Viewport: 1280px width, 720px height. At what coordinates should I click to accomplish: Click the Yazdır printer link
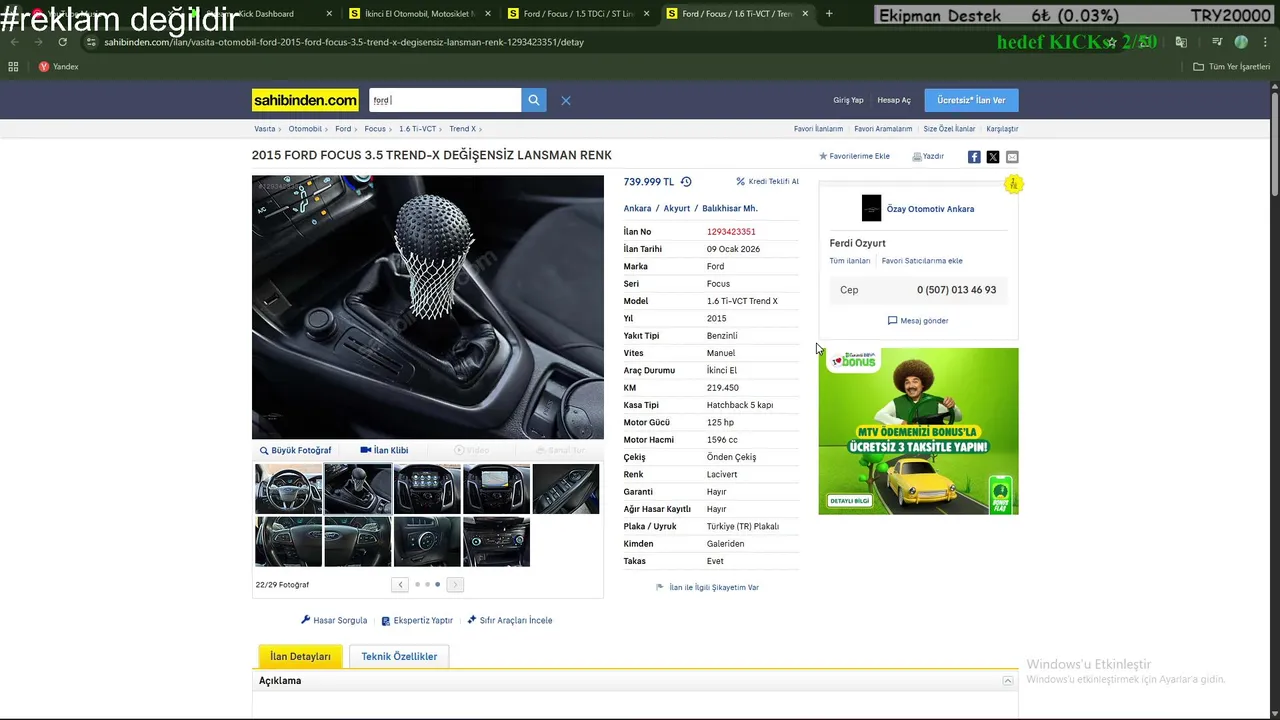(x=928, y=156)
